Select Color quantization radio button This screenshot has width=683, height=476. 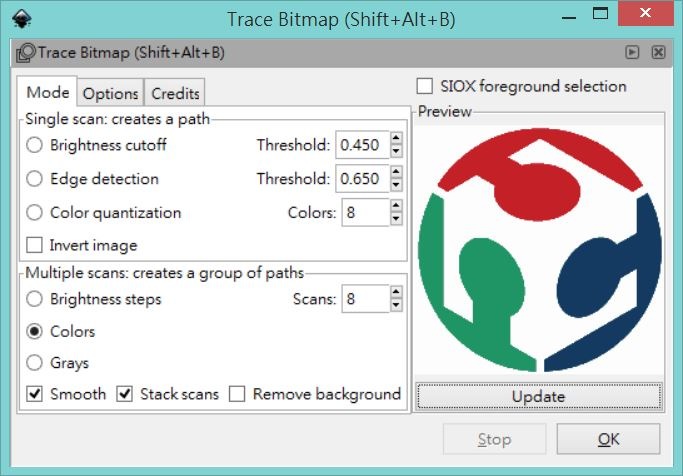34,213
